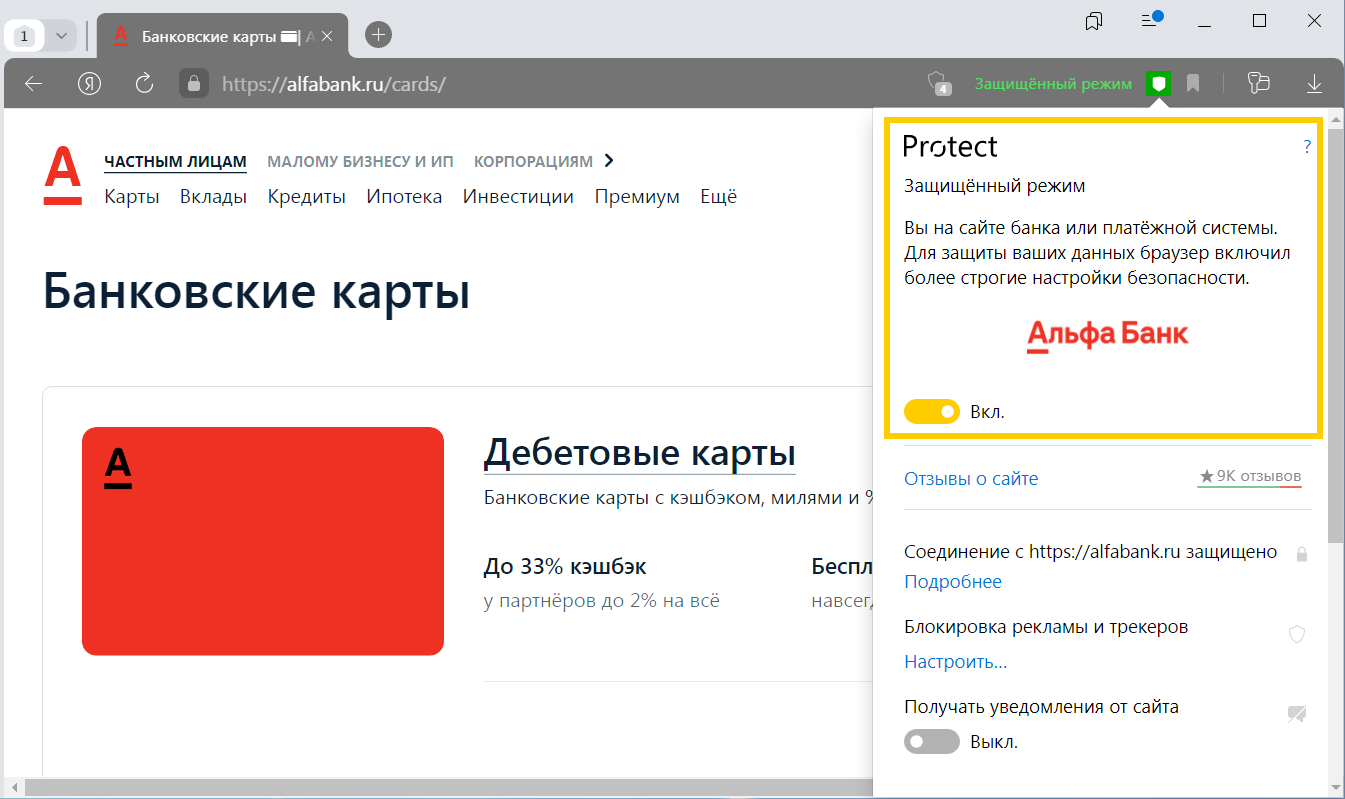Image resolution: width=1345 pixels, height=799 pixels.
Task: Click the reload page icon
Action: [x=144, y=84]
